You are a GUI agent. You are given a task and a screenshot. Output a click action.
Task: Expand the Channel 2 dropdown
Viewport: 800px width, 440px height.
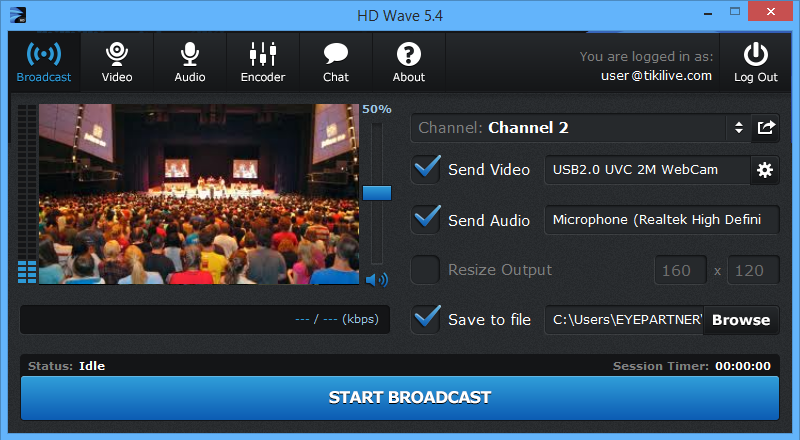(580, 128)
